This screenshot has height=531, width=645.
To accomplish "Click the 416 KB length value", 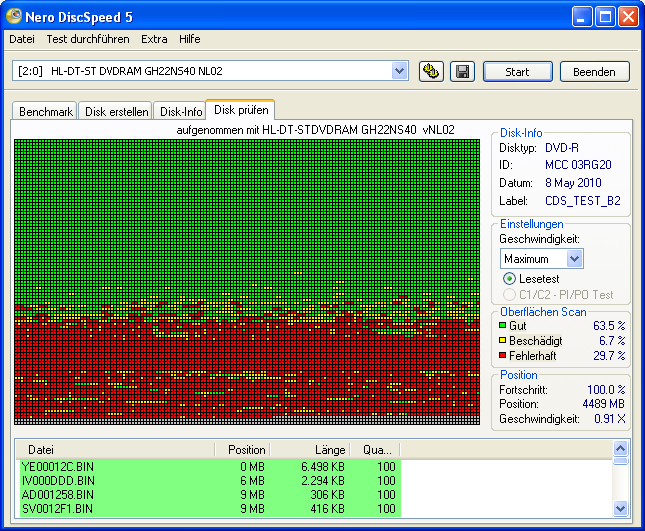I will pos(327,509).
